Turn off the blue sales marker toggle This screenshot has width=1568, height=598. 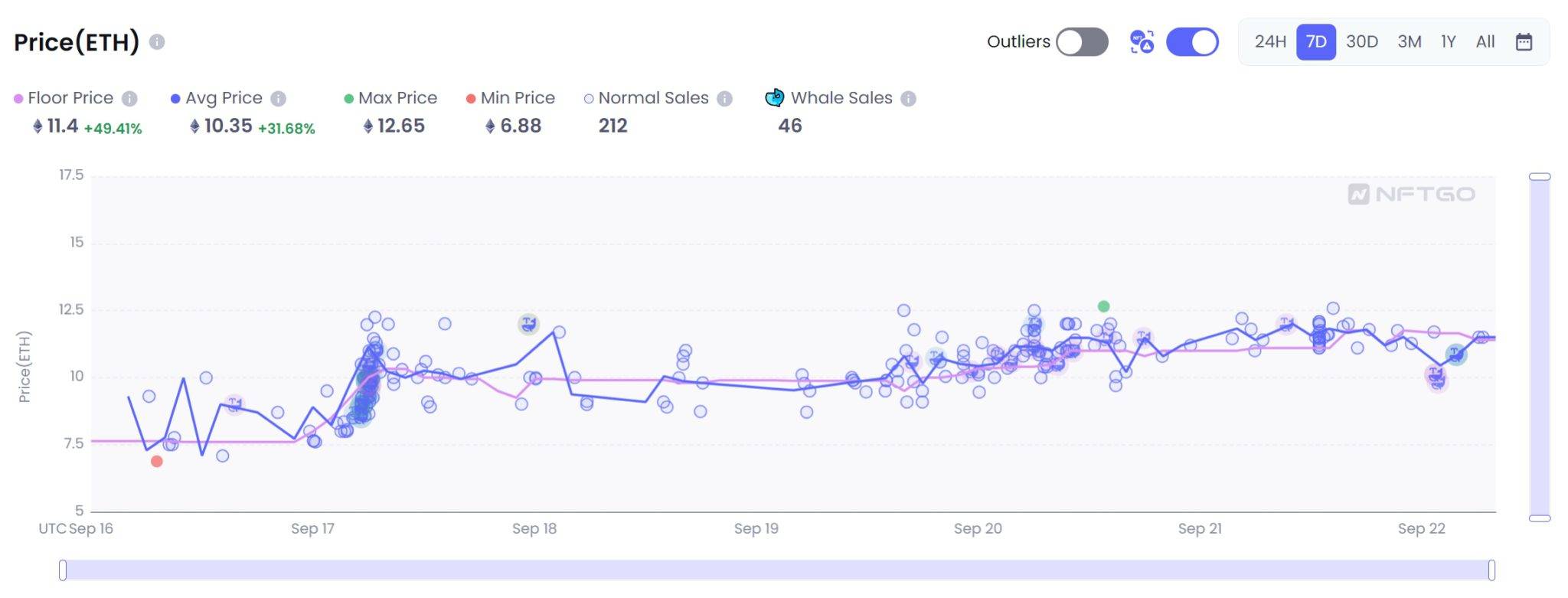1192,42
